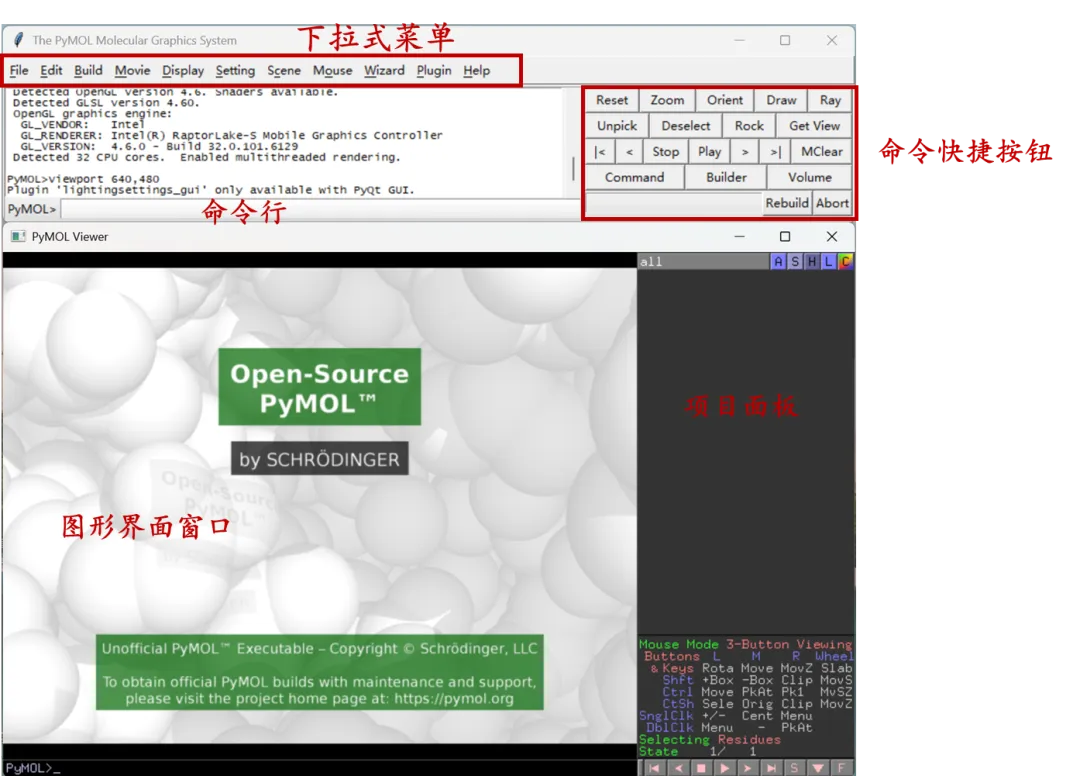Open the Display menu

click(x=183, y=70)
